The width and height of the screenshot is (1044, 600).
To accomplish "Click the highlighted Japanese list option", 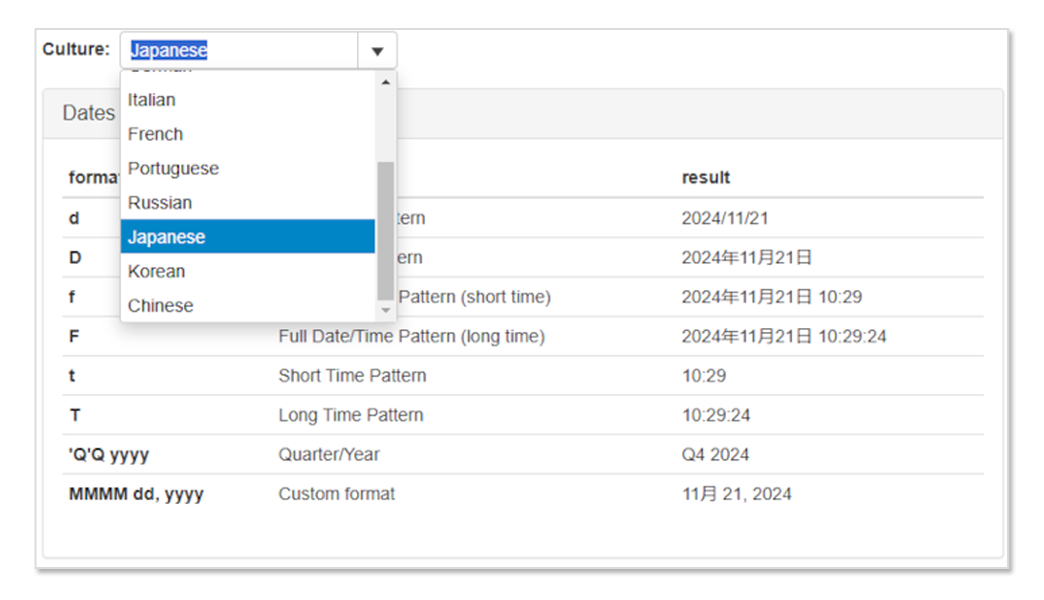I will [167, 237].
